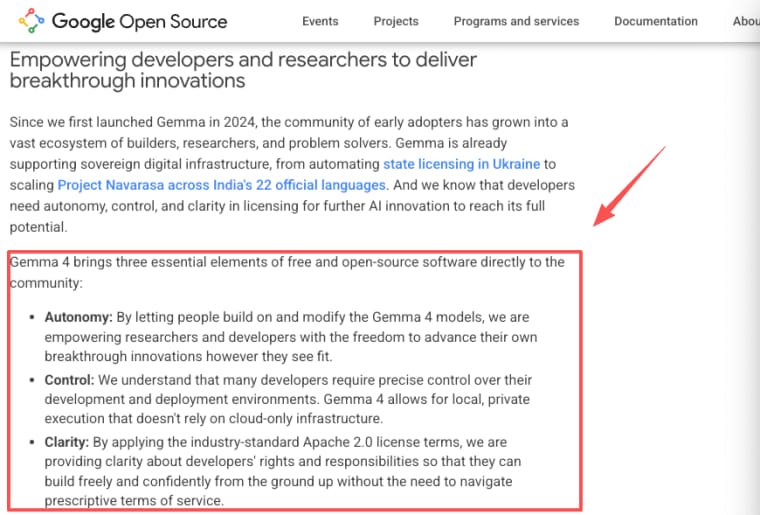Click the bold word 'Control:'
This screenshot has width=760, height=515.
(x=69, y=380)
